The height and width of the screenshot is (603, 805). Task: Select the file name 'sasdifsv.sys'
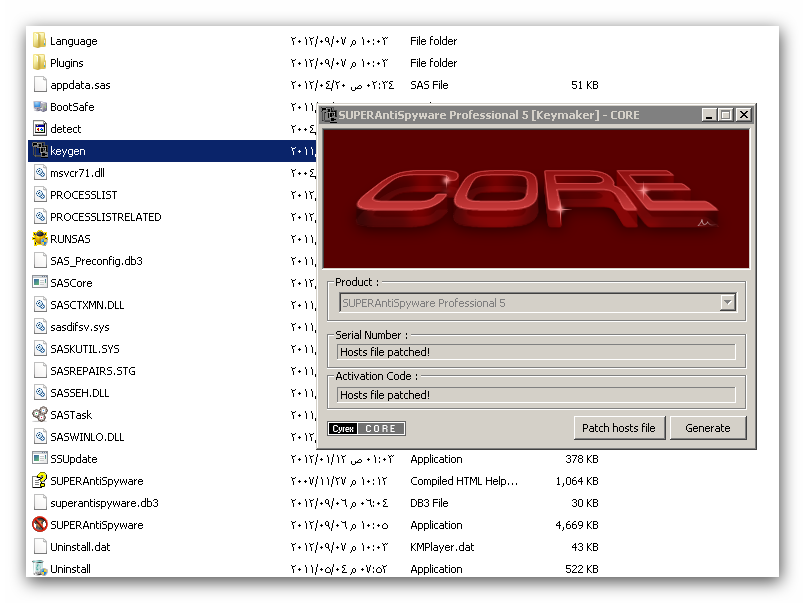(x=80, y=327)
